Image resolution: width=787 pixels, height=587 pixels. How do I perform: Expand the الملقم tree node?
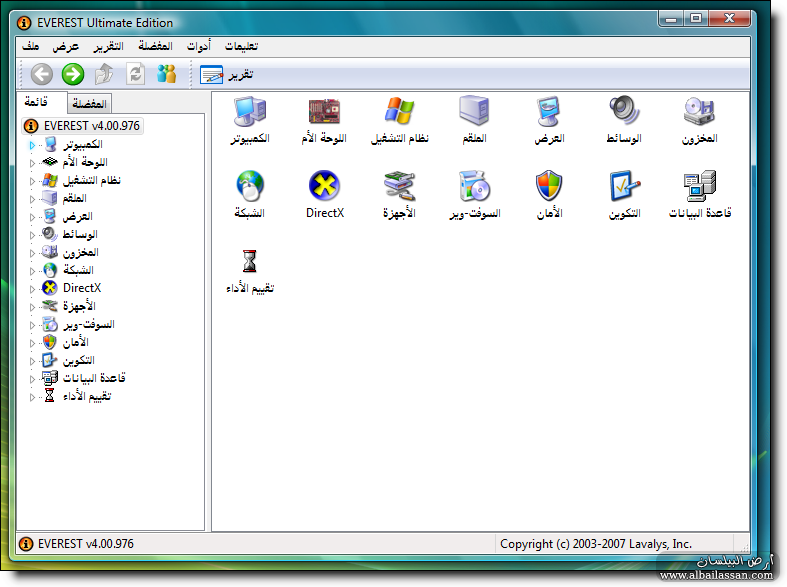tap(32, 199)
